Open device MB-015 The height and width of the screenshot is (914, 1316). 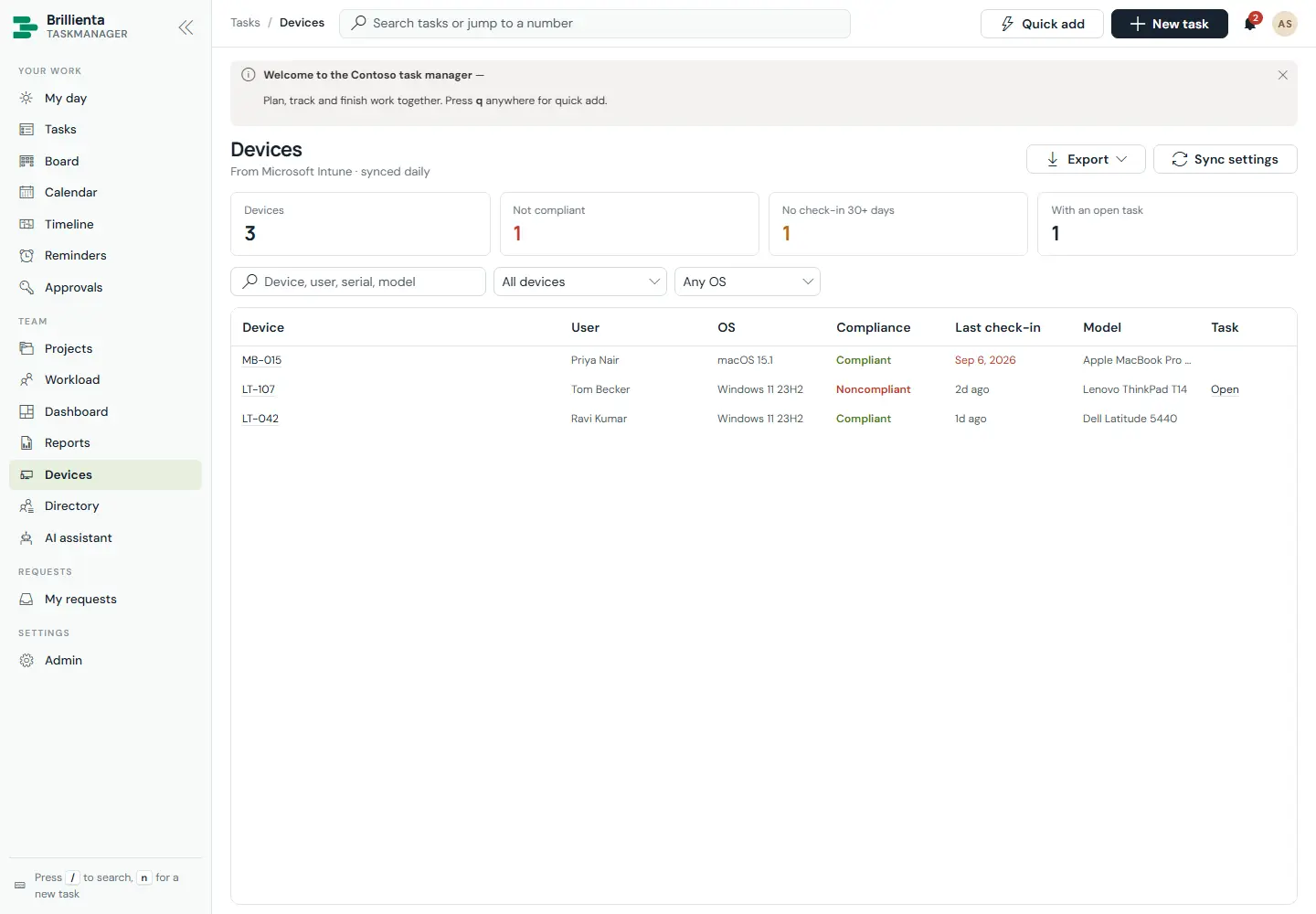click(x=261, y=360)
